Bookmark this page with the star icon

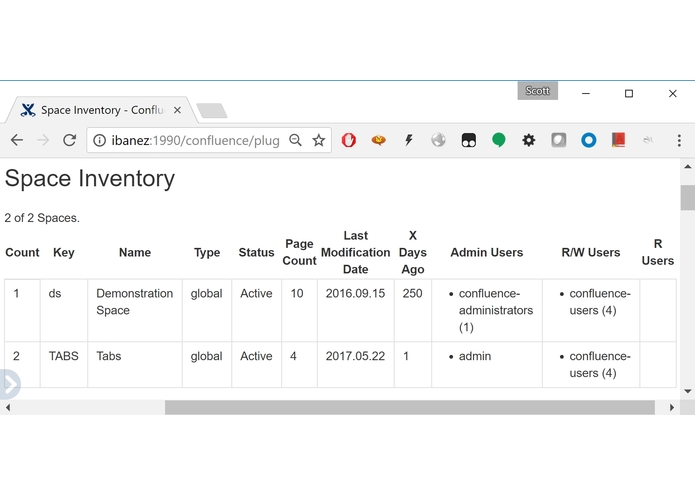pyautogui.click(x=319, y=140)
